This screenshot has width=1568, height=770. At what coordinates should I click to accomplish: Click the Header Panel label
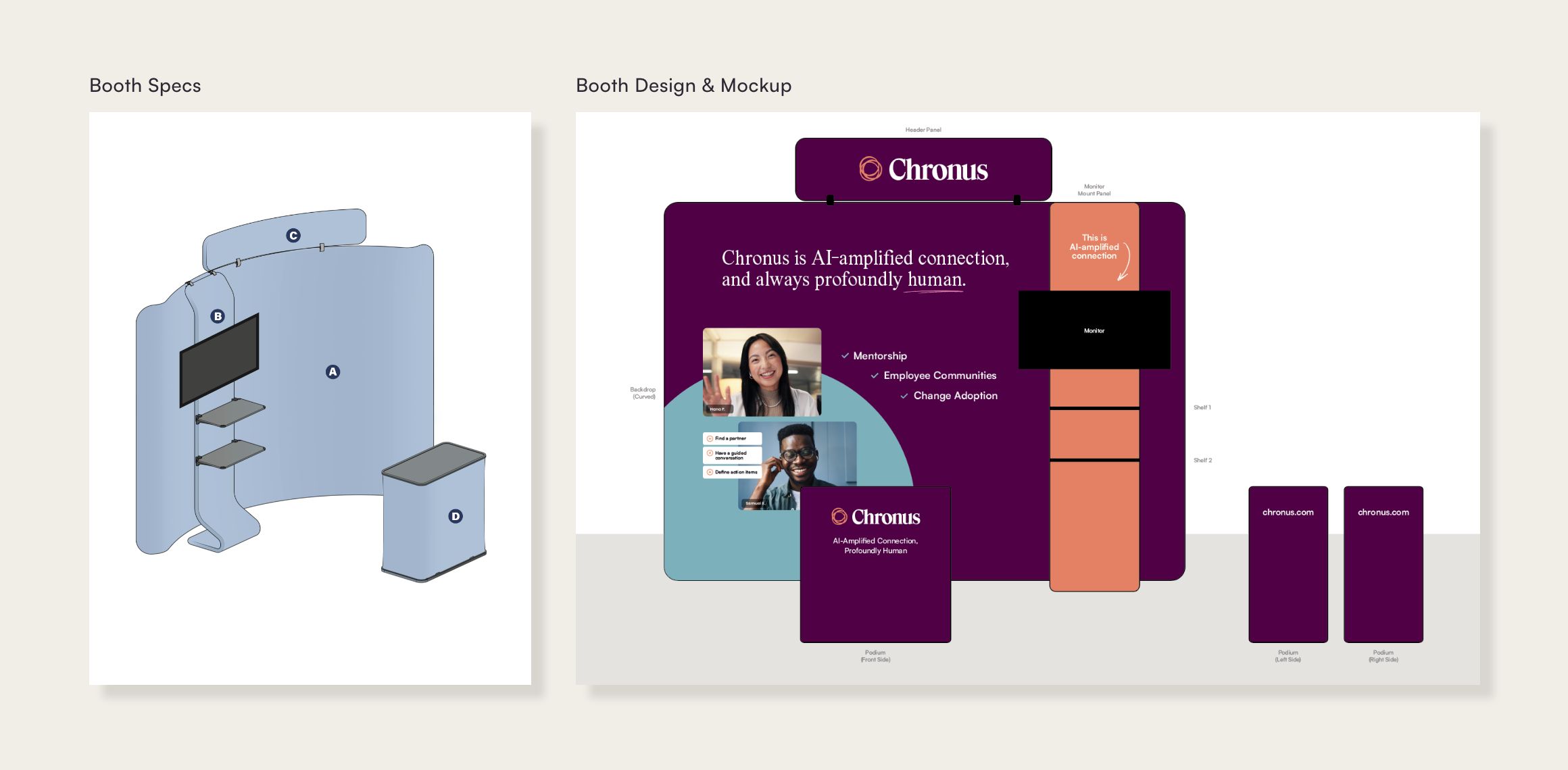pyautogui.click(x=923, y=130)
